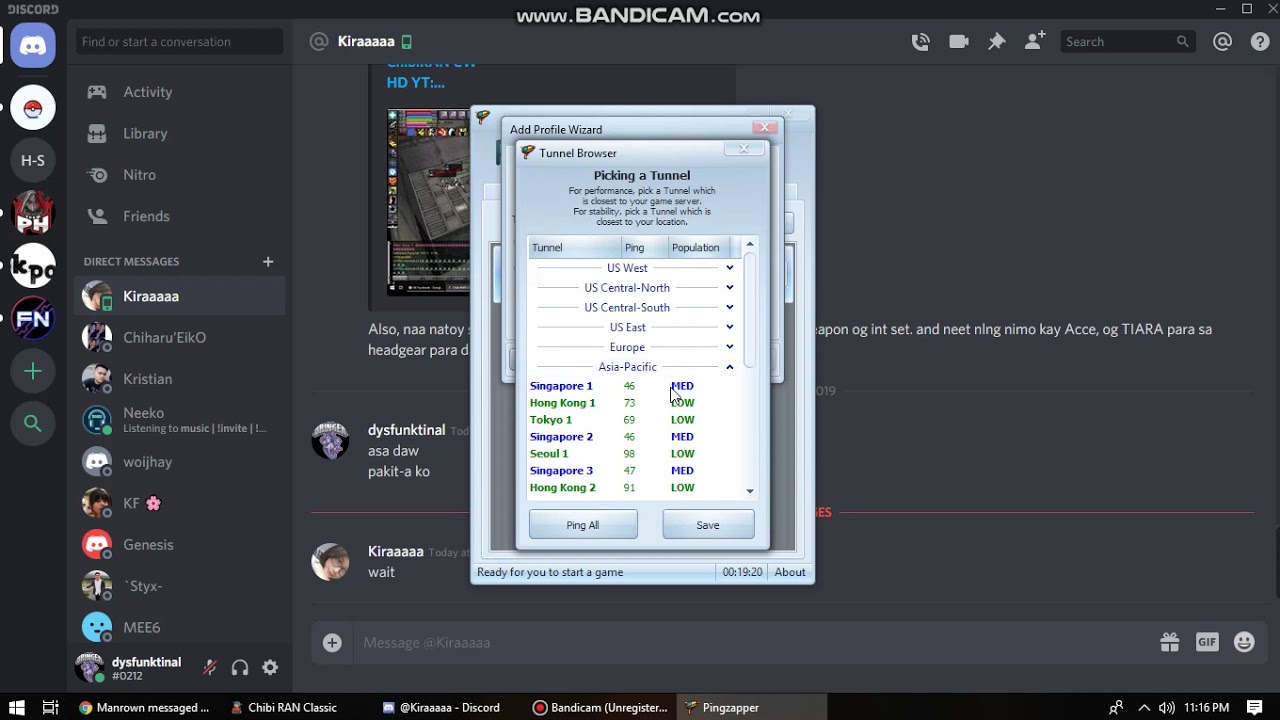Toggle microphone mute
The height and width of the screenshot is (720, 1280).
tap(210, 668)
